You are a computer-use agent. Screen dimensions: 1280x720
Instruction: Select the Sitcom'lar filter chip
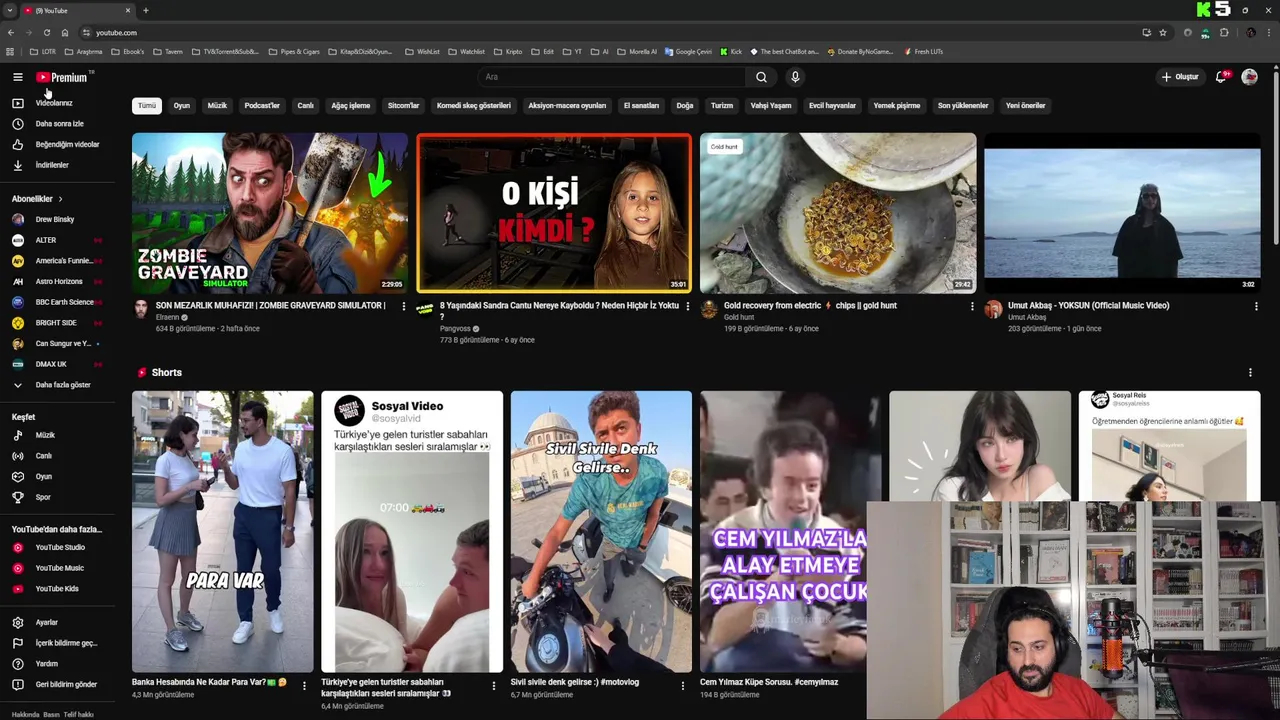pyautogui.click(x=404, y=105)
